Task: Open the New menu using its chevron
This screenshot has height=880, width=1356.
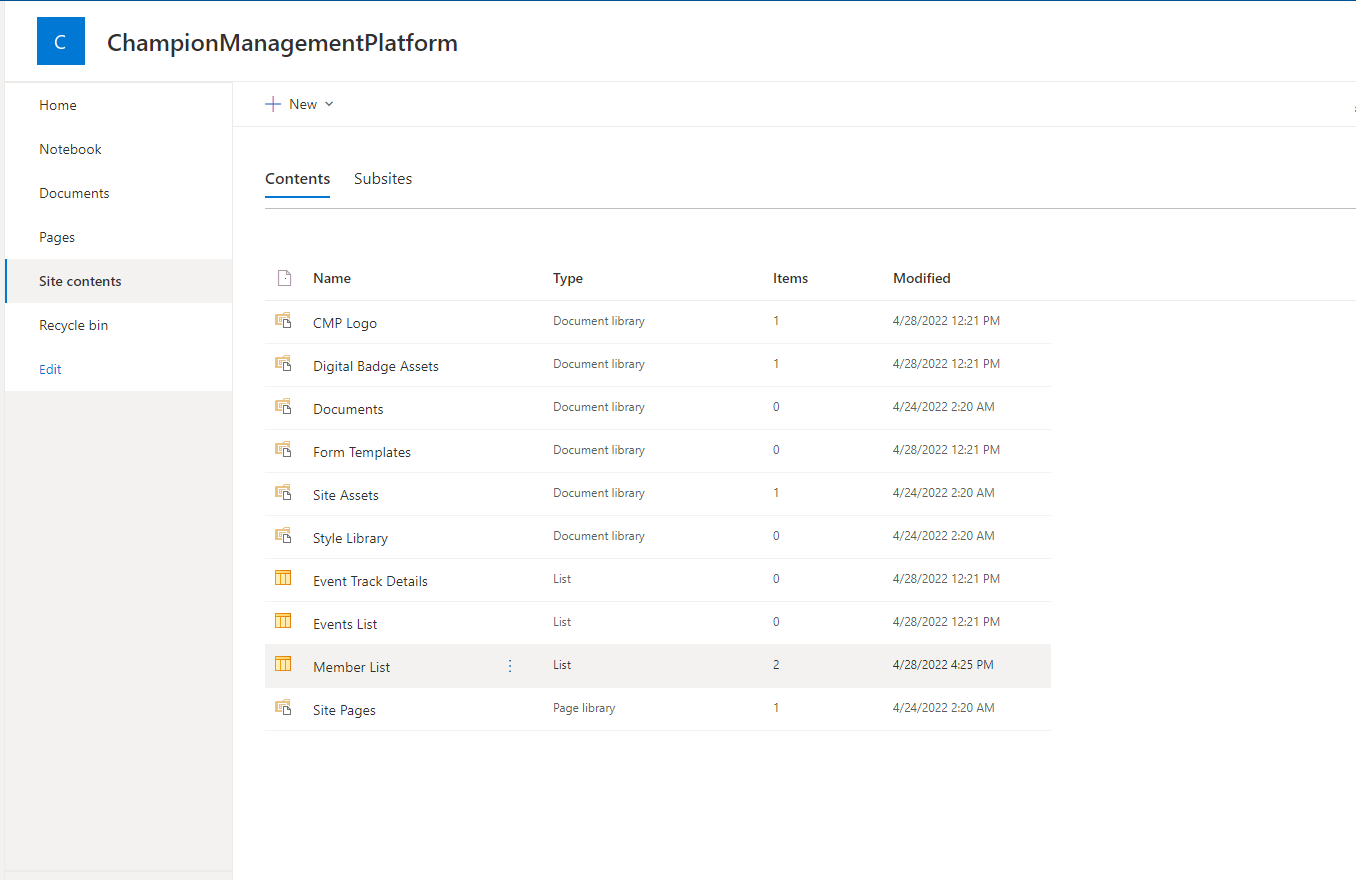Action: tap(330, 104)
